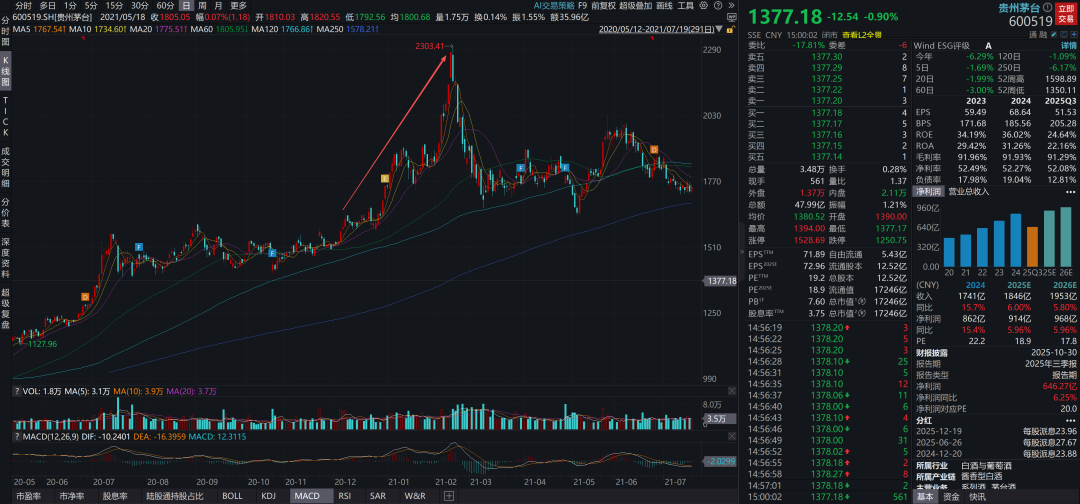Click the blue plus icon to add watchlist
This screenshot has height=504, width=1080.
click(x=1074, y=34)
